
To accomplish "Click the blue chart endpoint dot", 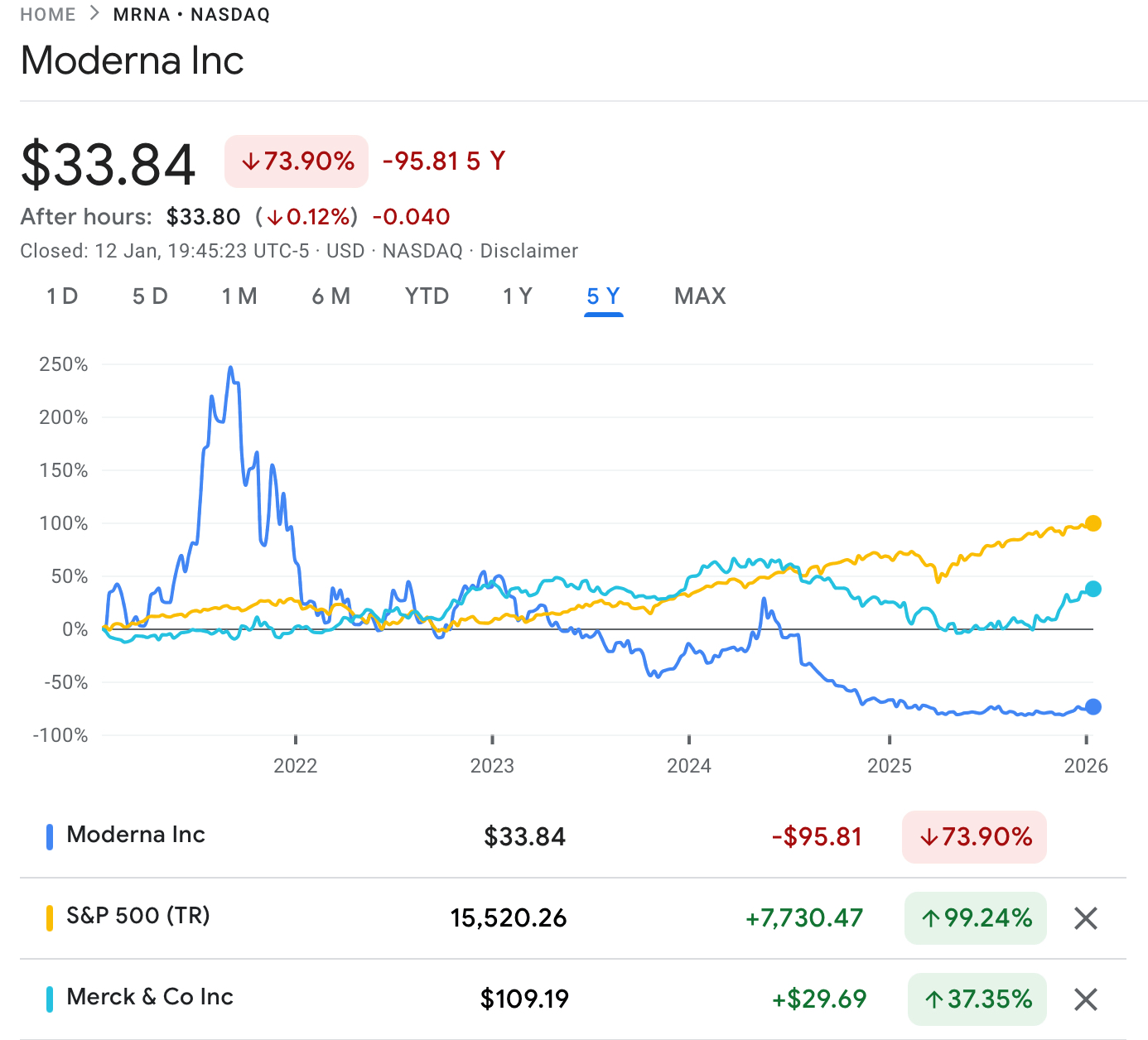I will click(x=1092, y=706).
